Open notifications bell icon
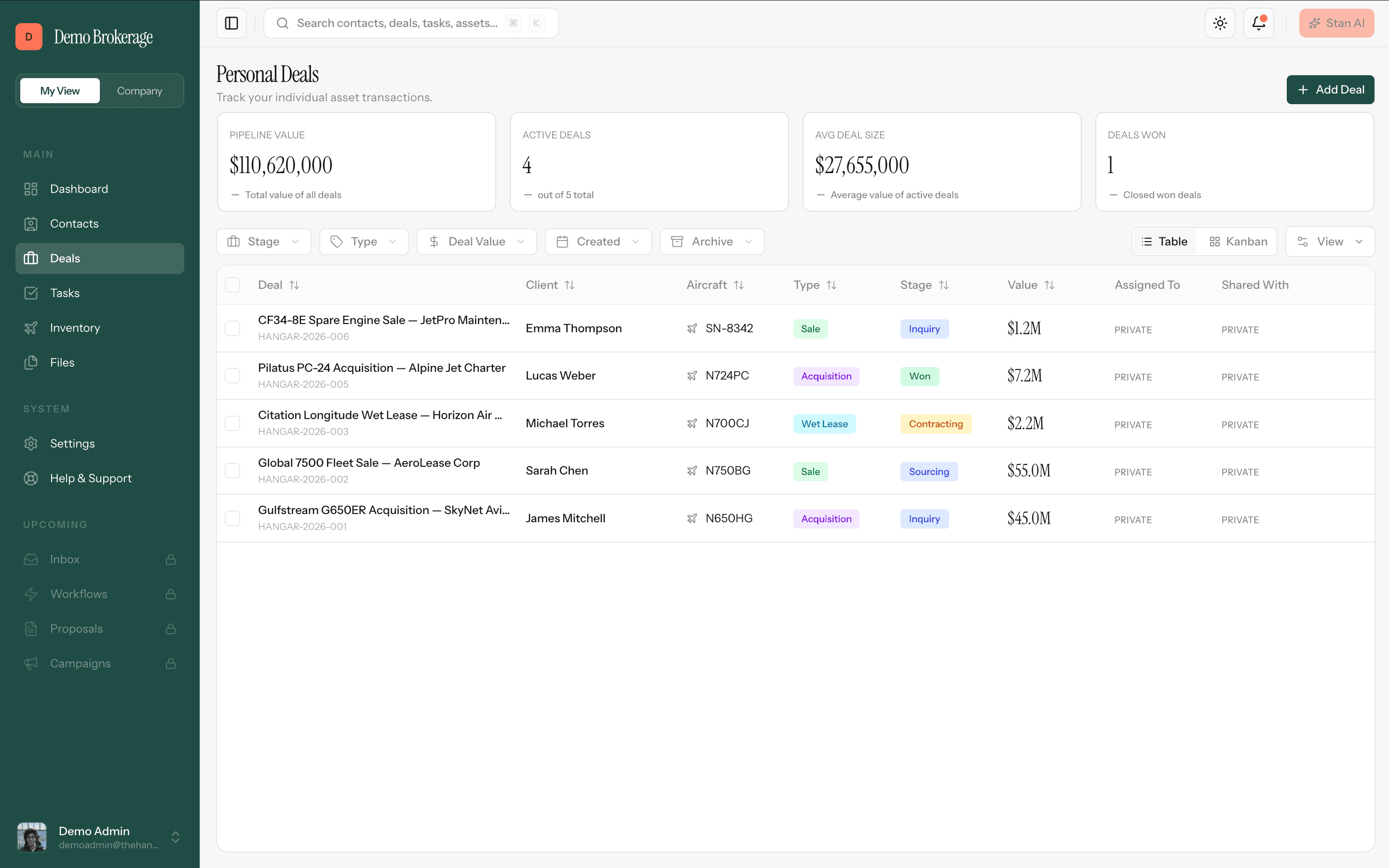1389x868 pixels. pyautogui.click(x=1258, y=23)
